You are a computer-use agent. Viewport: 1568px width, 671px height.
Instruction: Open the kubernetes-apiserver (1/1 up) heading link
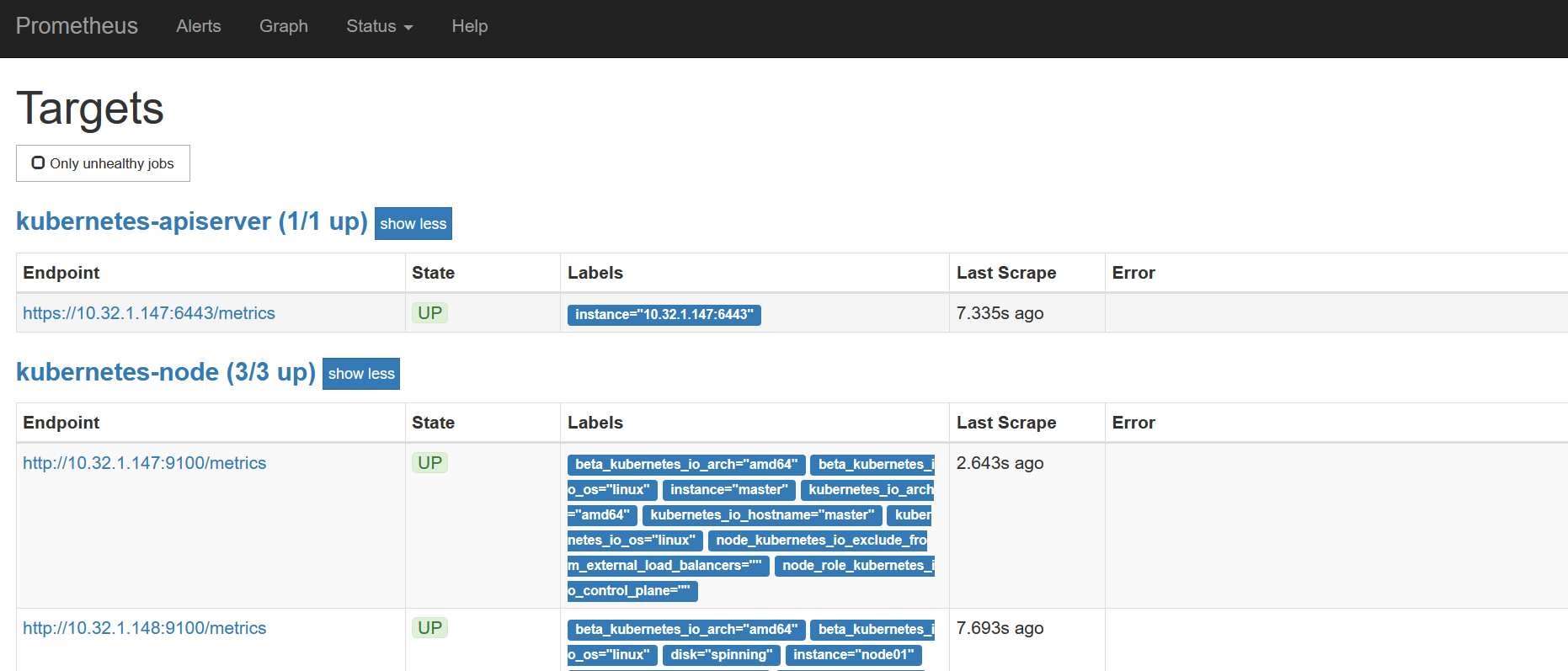point(192,221)
